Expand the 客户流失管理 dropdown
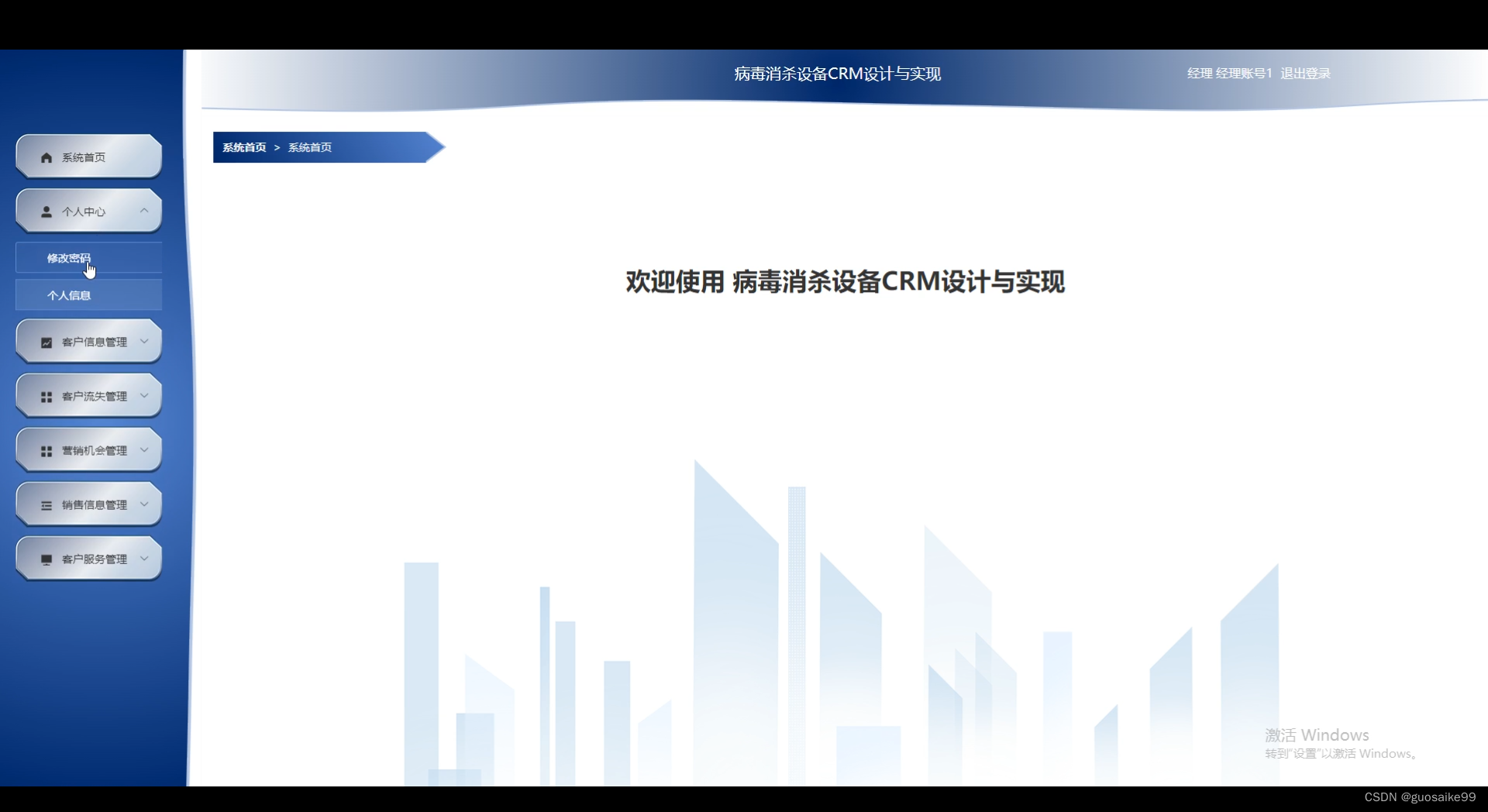This screenshot has width=1488, height=812. (x=143, y=395)
